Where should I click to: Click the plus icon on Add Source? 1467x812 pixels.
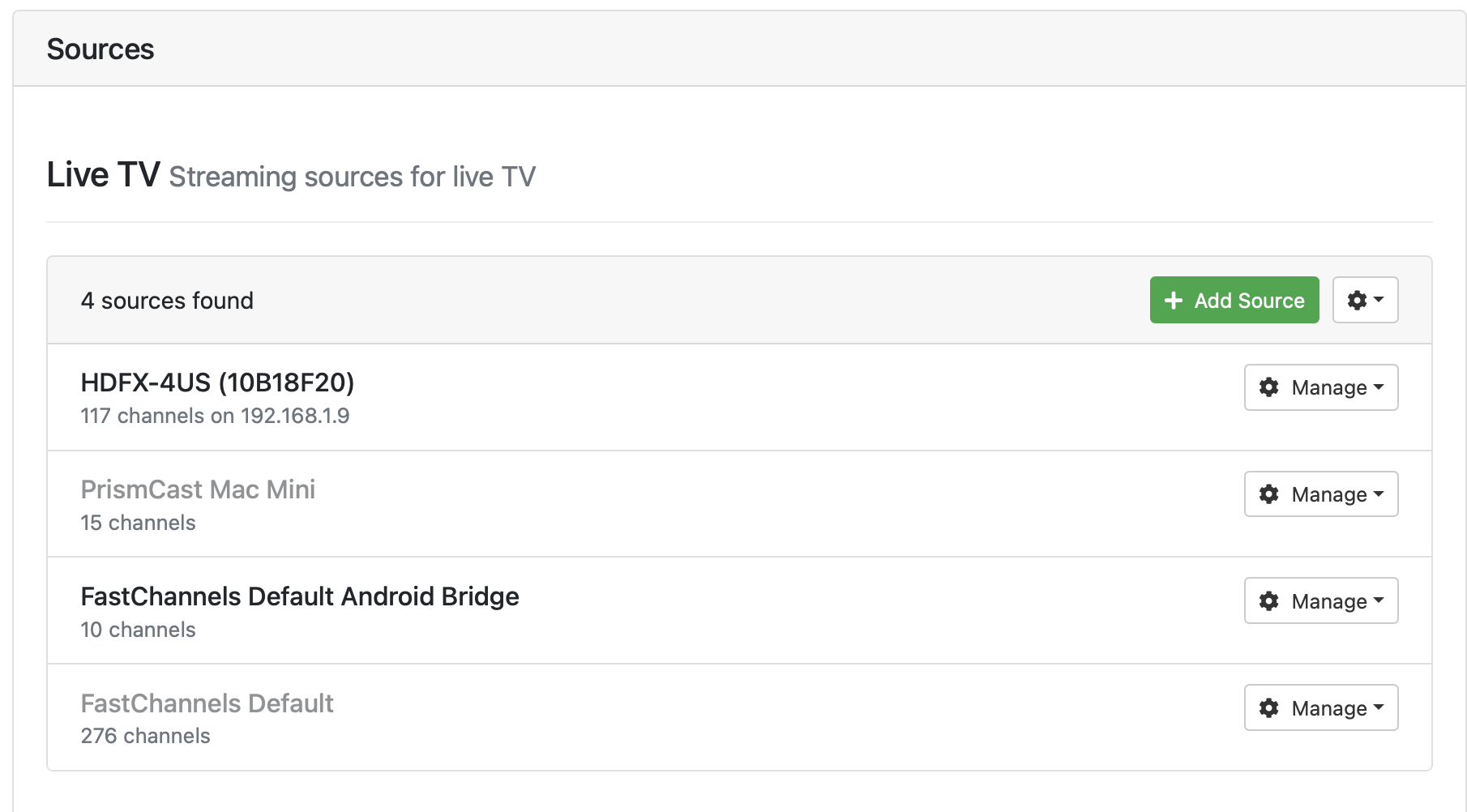[1173, 300]
